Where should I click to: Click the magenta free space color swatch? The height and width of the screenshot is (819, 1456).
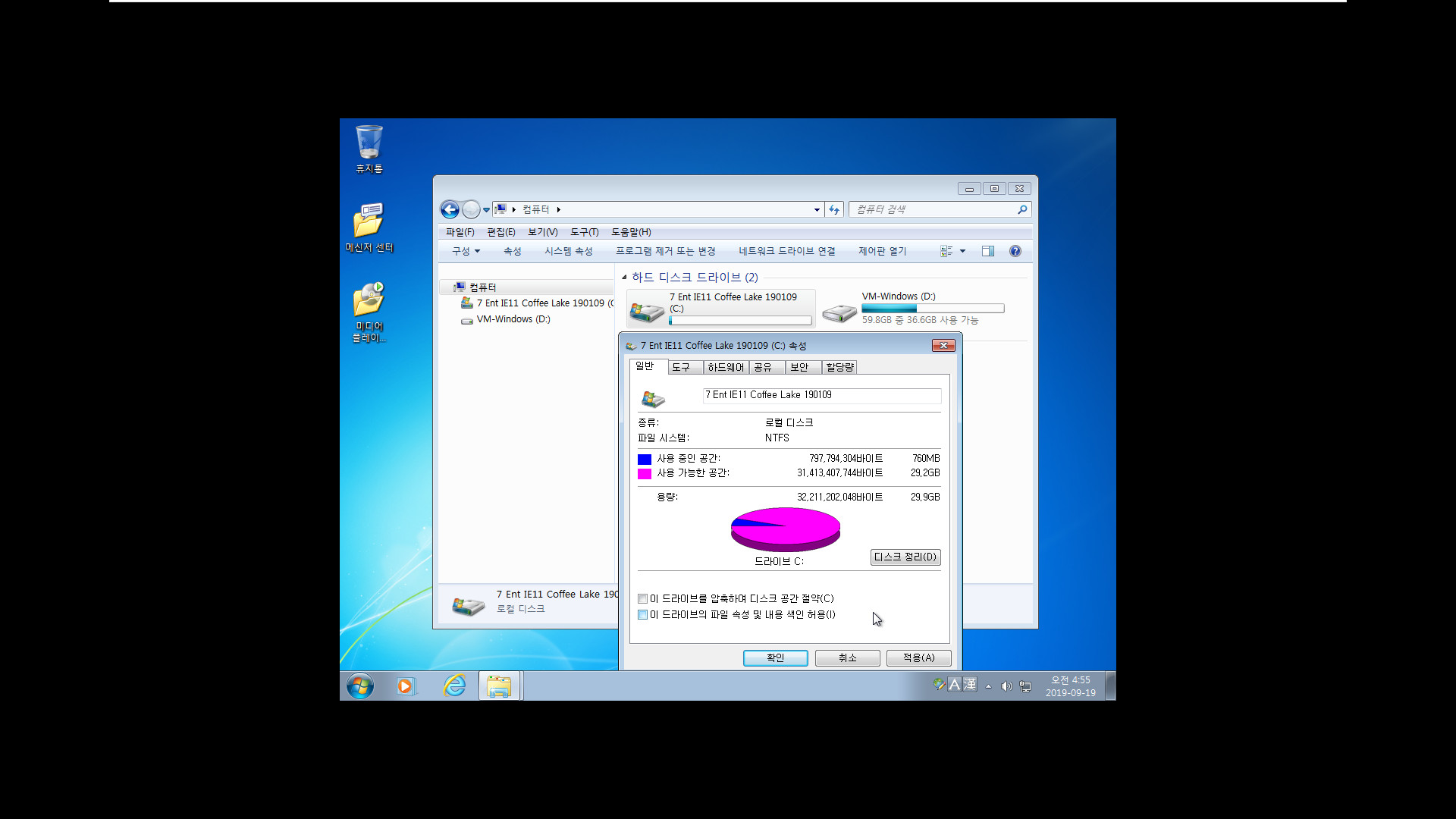coord(645,473)
